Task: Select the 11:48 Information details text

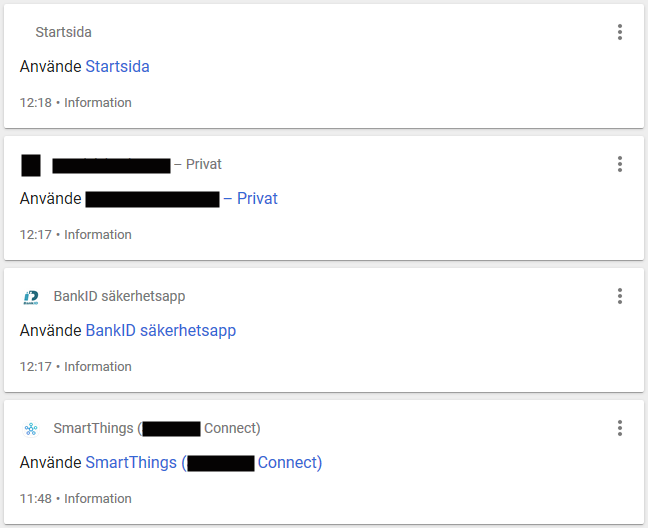Action: point(76,499)
